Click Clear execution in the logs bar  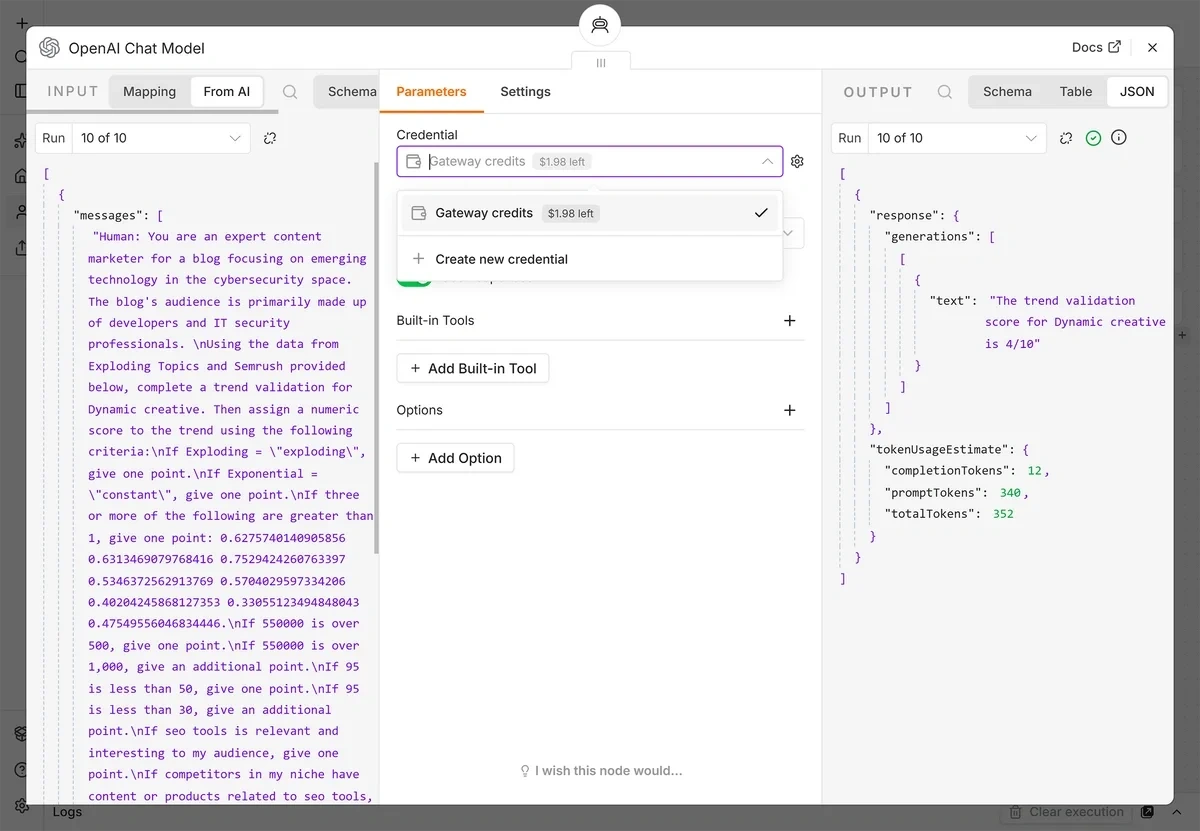tap(1077, 812)
